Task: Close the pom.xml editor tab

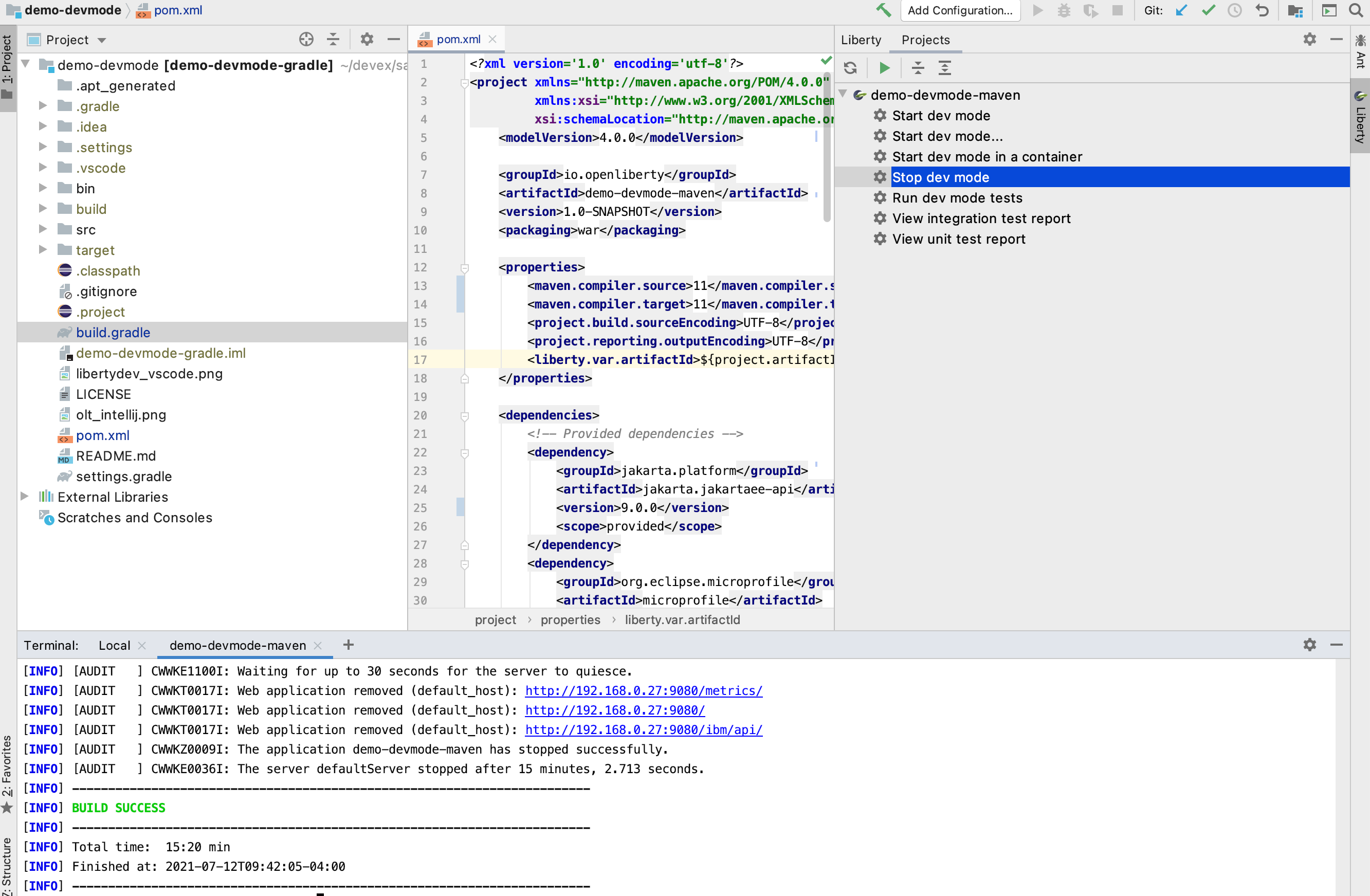Action: [493, 39]
